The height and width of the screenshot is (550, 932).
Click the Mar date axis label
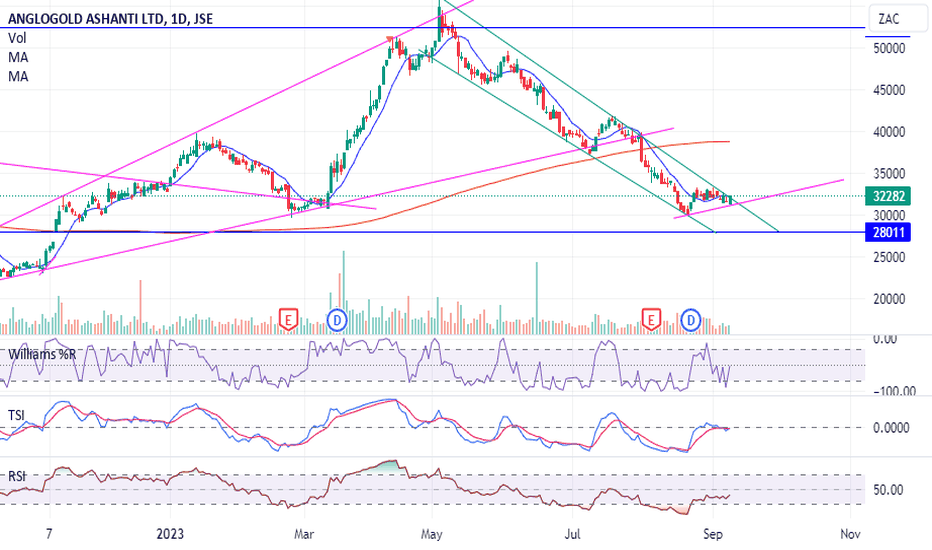(304, 534)
